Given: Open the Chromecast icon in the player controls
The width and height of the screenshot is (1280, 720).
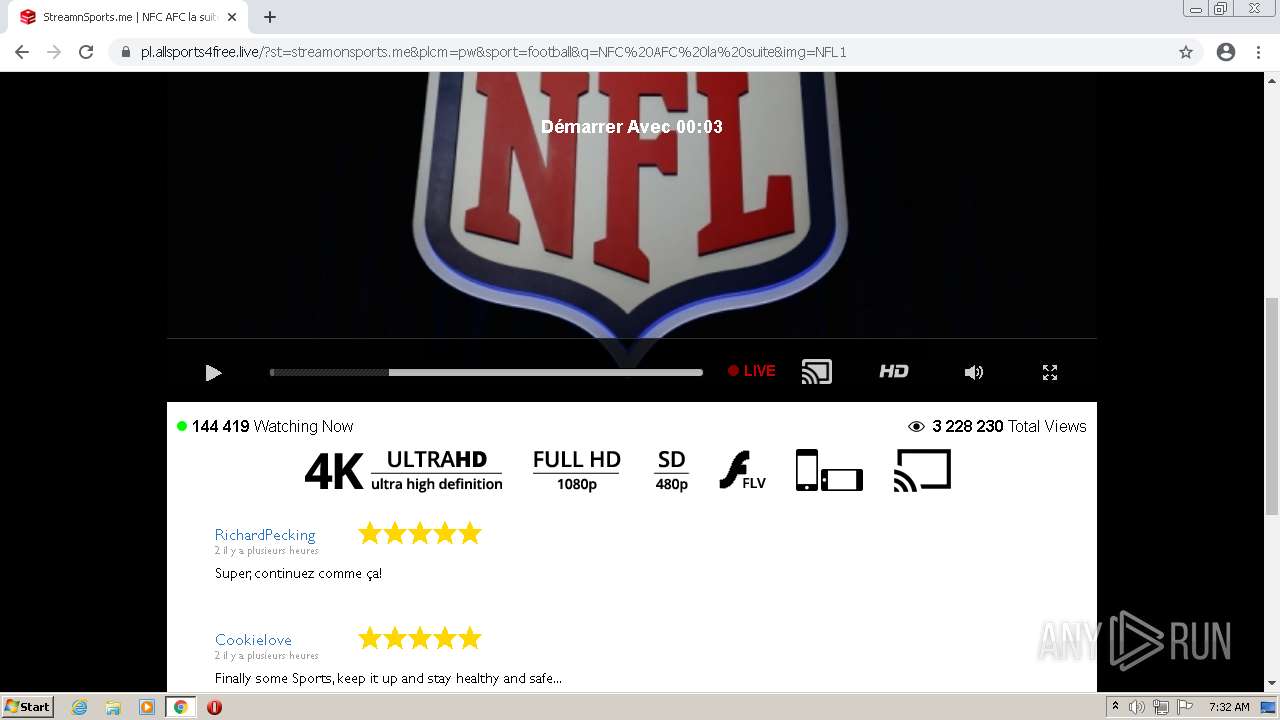Looking at the screenshot, I should 816,372.
